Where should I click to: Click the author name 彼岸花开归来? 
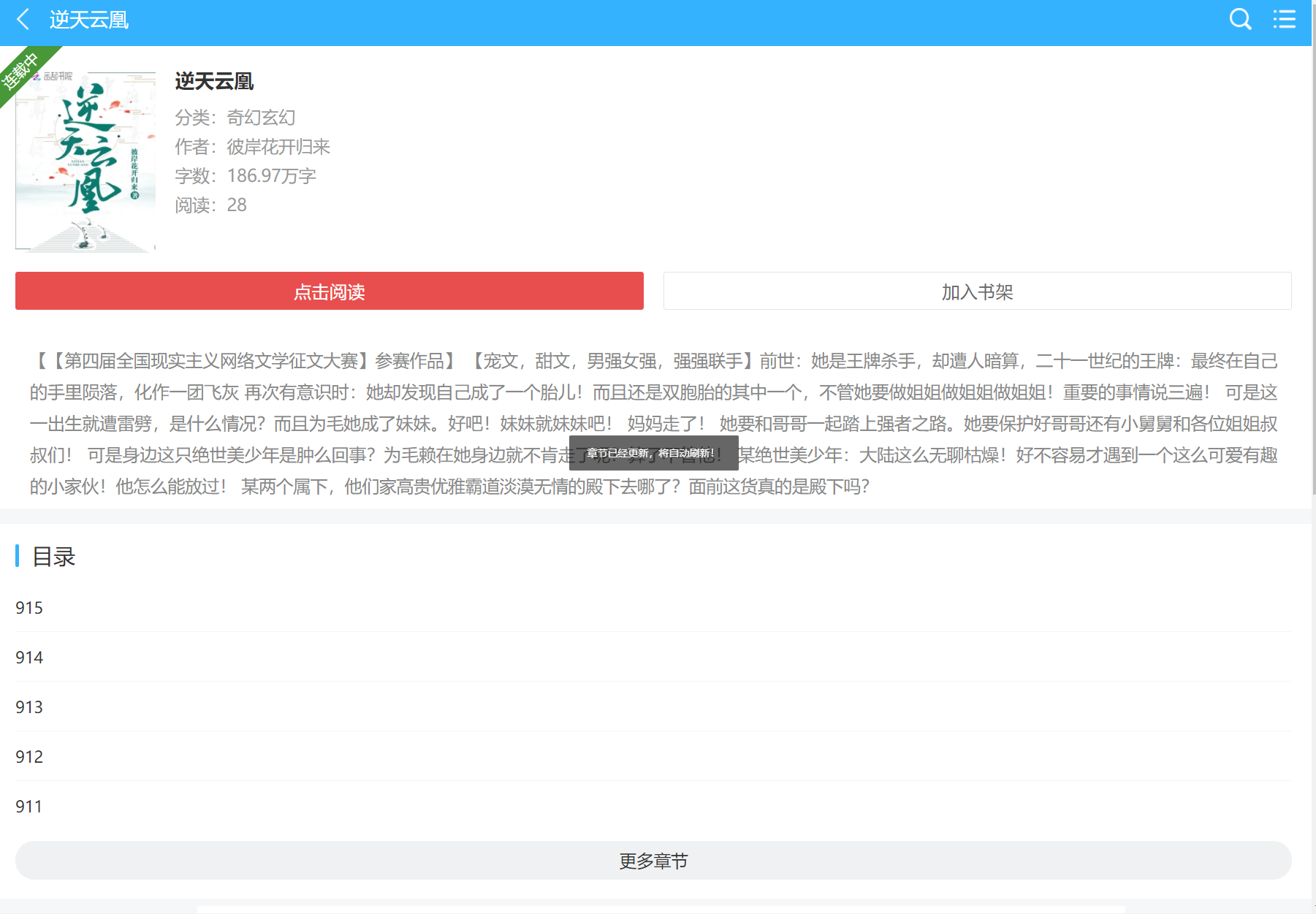coord(278,146)
